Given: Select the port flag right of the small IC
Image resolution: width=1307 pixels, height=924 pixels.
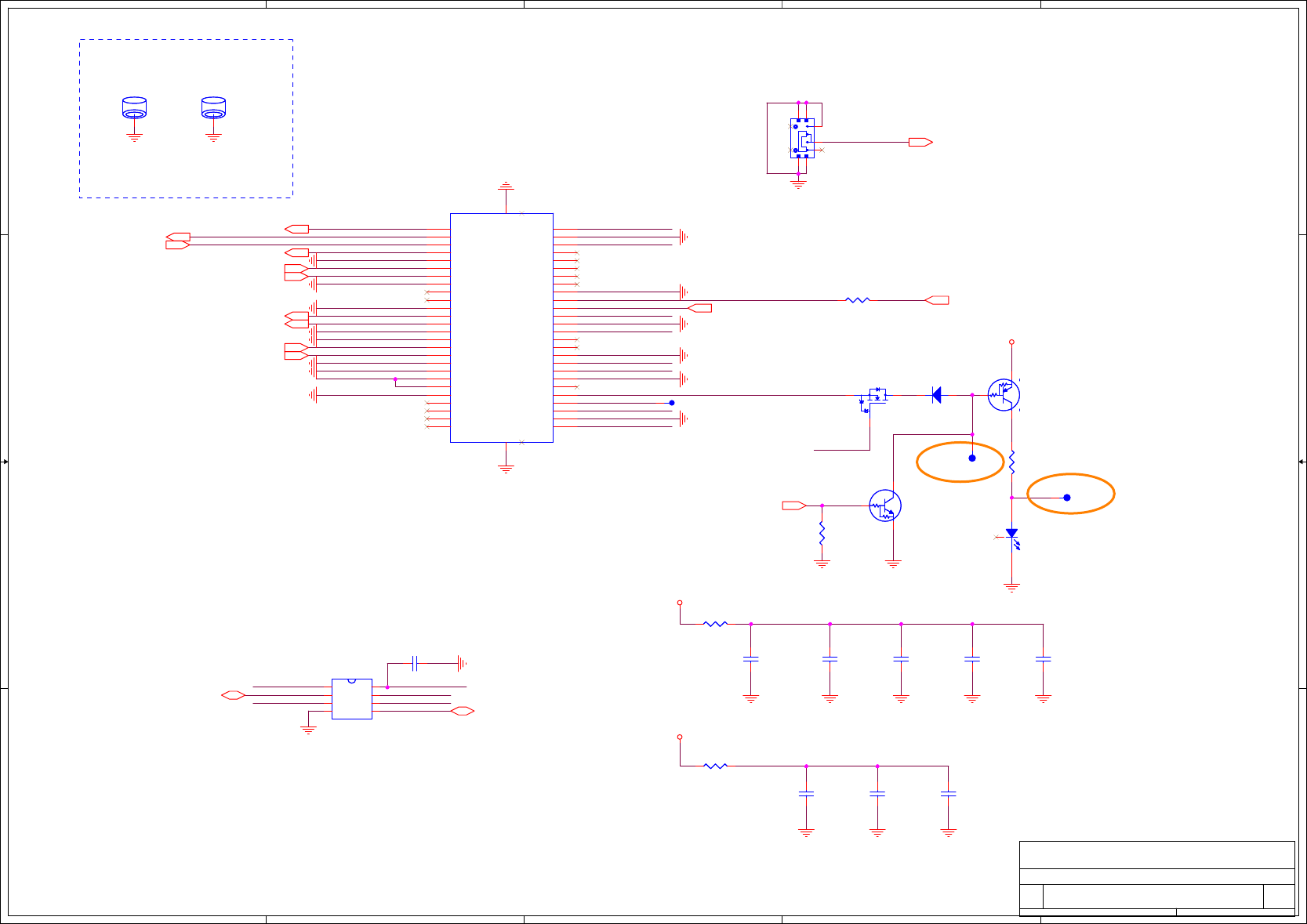Looking at the screenshot, I should click(463, 711).
